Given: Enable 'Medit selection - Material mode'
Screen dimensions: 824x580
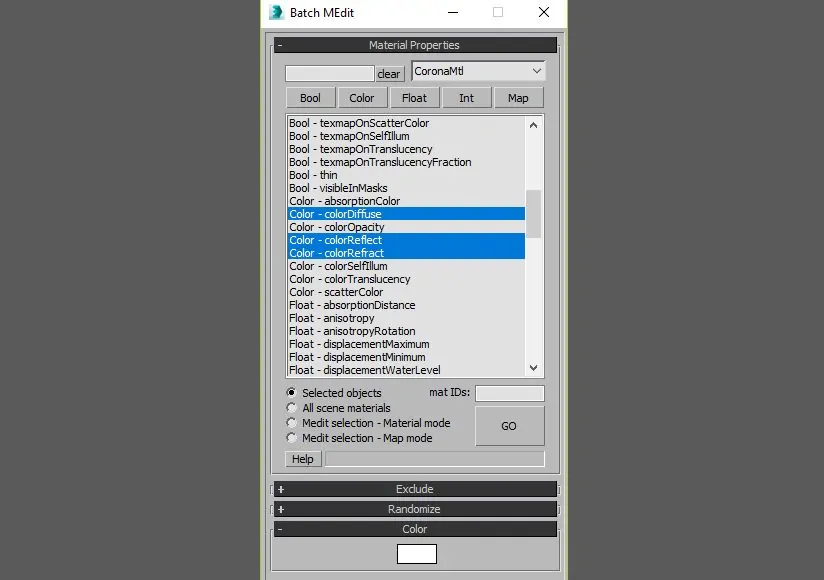Looking at the screenshot, I should click(292, 423).
